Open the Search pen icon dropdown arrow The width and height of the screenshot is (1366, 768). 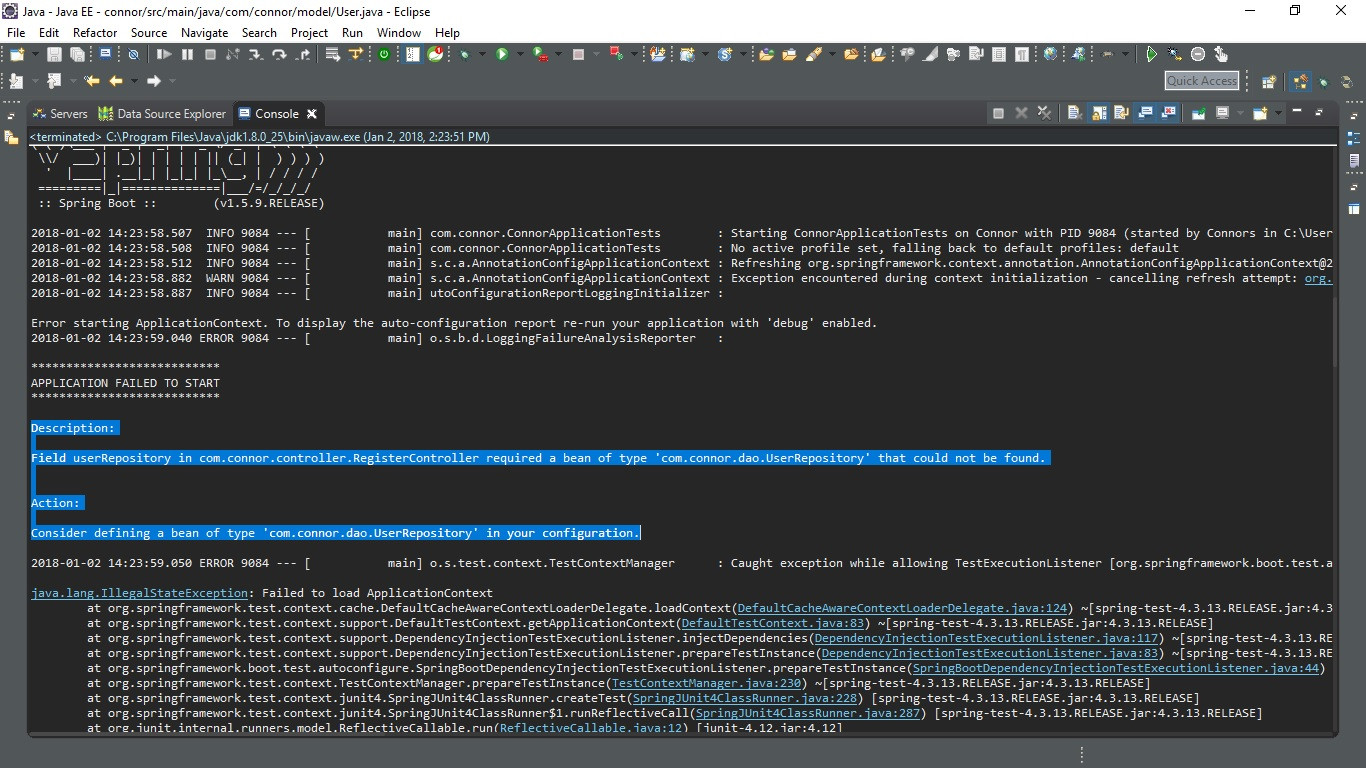coord(832,54)
